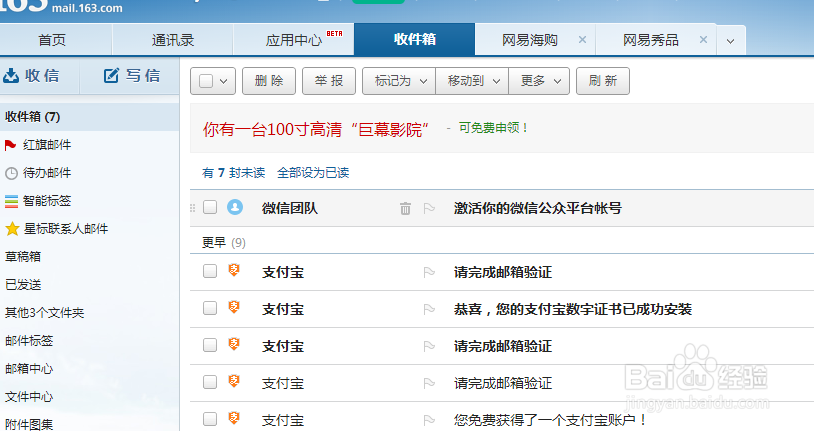The image size is (814, 431).
Task: Click the 删除 button
Action: tap(269, 81)
